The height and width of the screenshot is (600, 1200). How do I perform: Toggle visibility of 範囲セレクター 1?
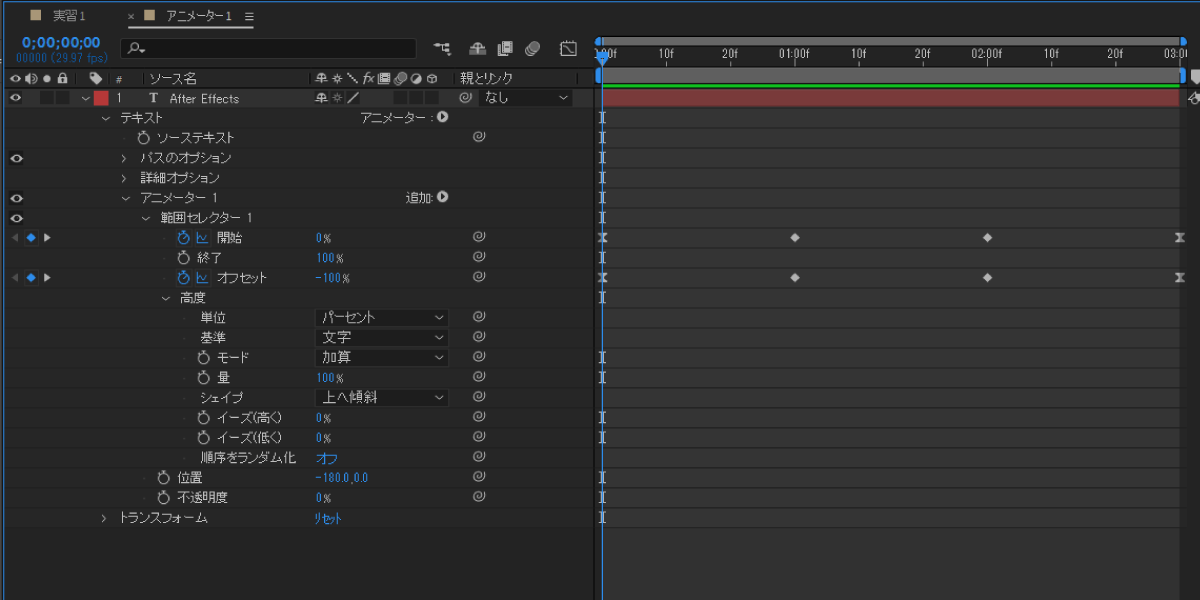[15, 218]
